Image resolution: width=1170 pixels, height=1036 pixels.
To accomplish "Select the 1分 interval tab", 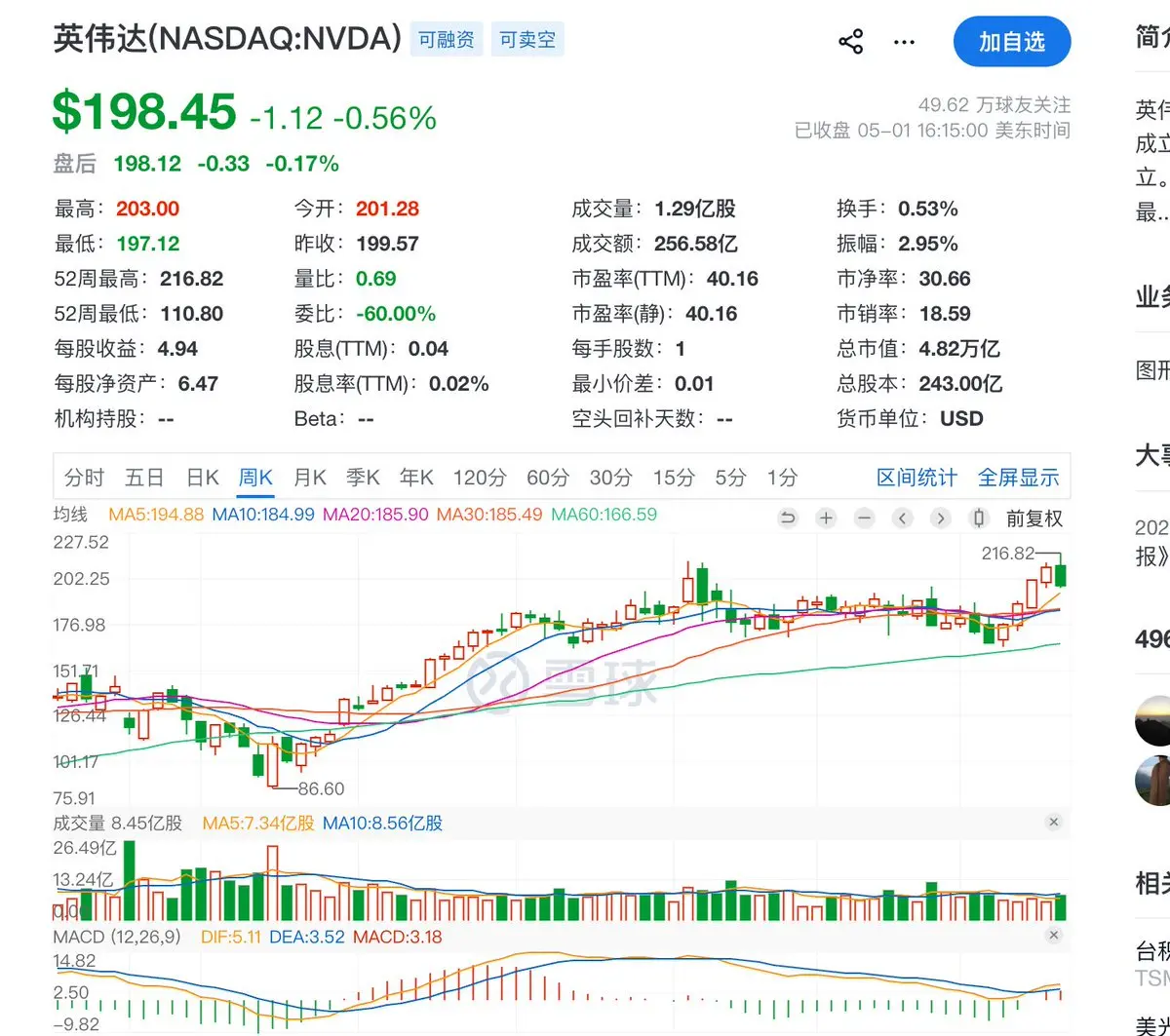I will pyautogui.click(x=782, y=478).
